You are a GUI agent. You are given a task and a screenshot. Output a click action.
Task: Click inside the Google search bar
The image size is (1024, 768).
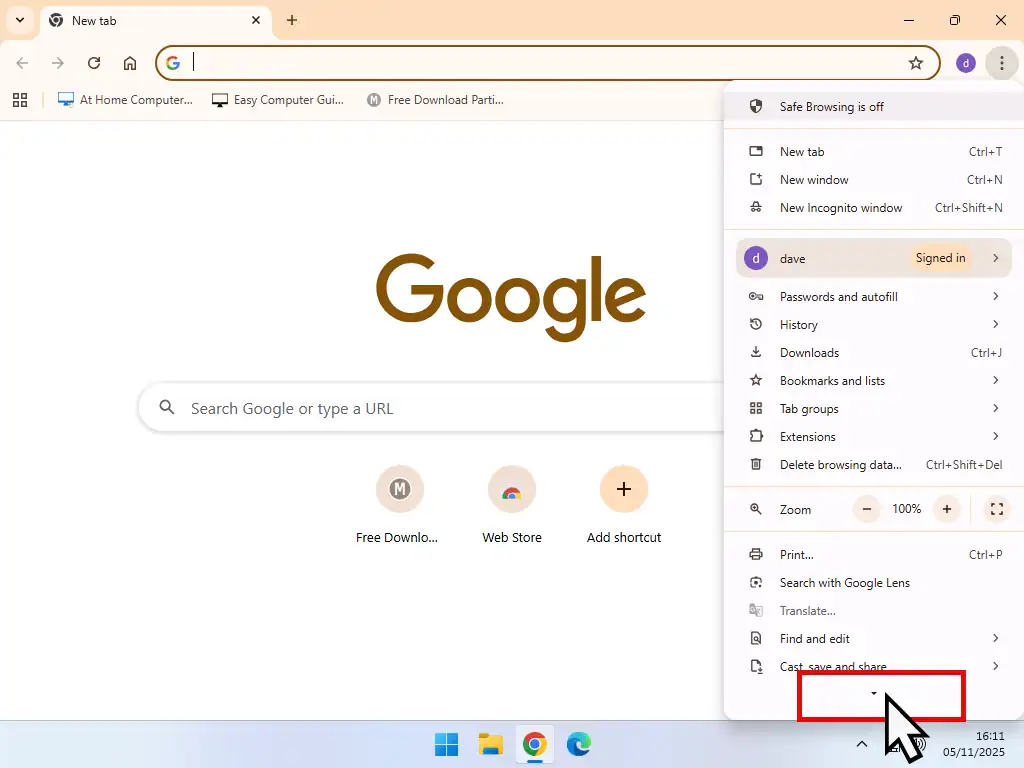click(400, 408)
